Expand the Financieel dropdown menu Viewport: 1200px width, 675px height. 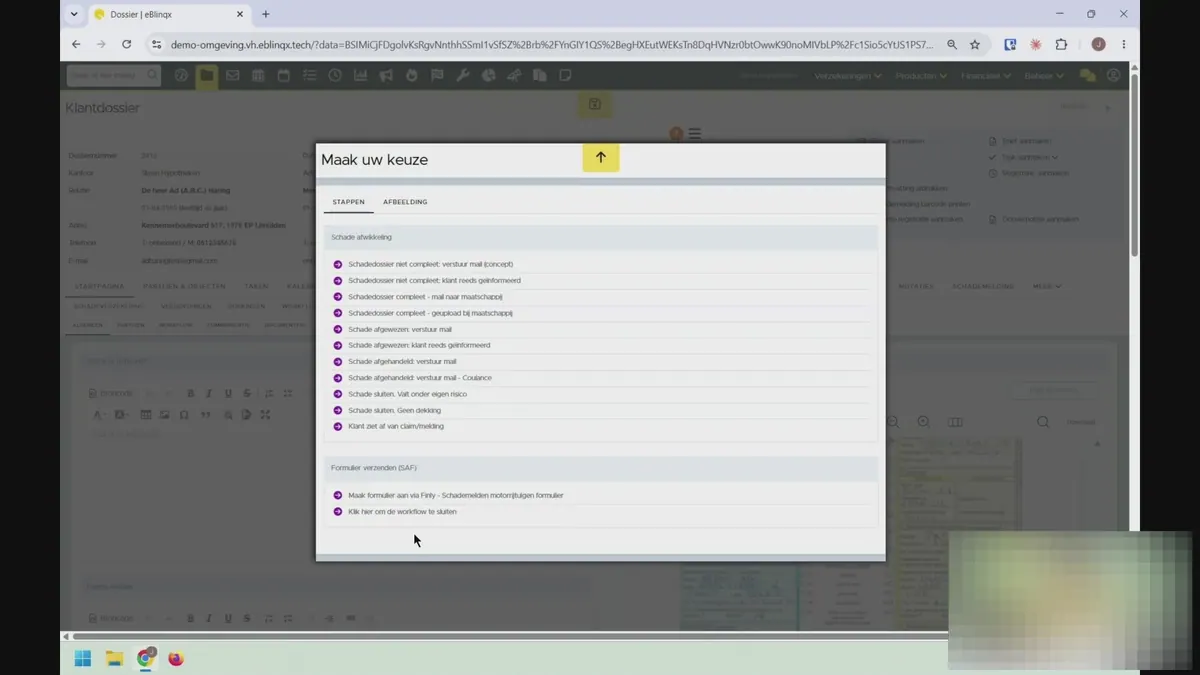(x=986, y=76)
